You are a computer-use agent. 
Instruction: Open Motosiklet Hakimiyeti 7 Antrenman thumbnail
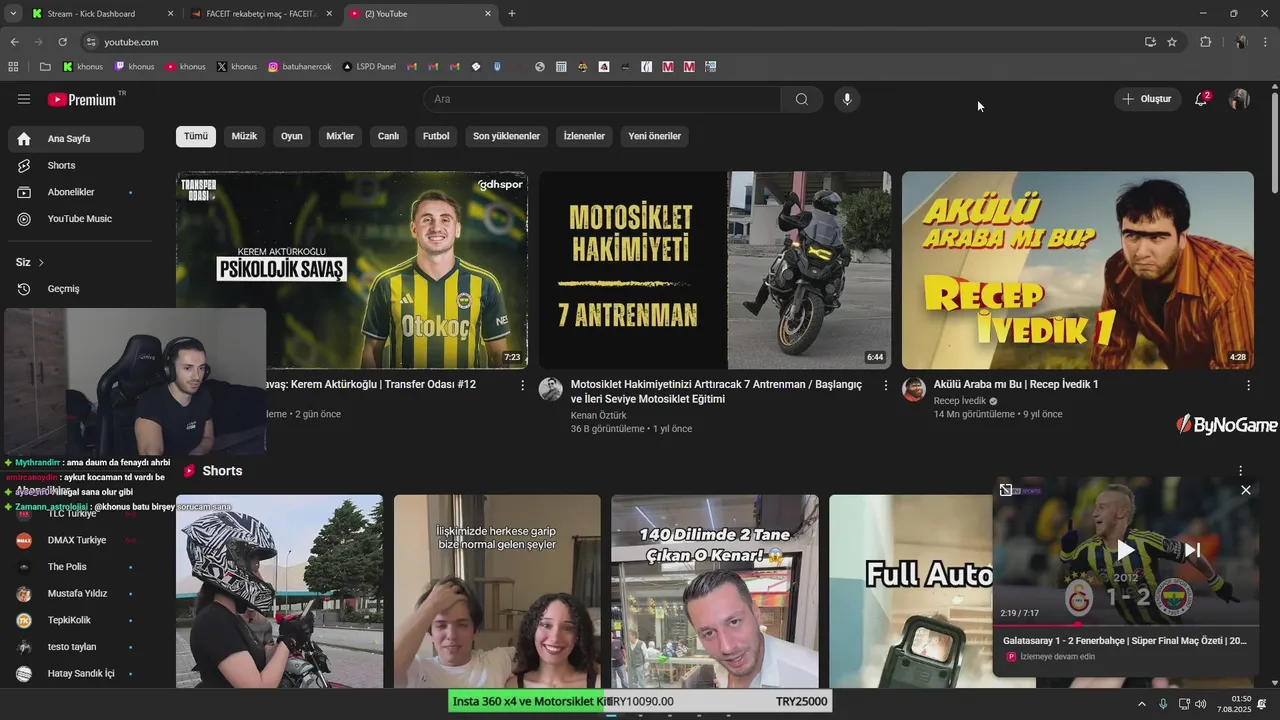715,270
